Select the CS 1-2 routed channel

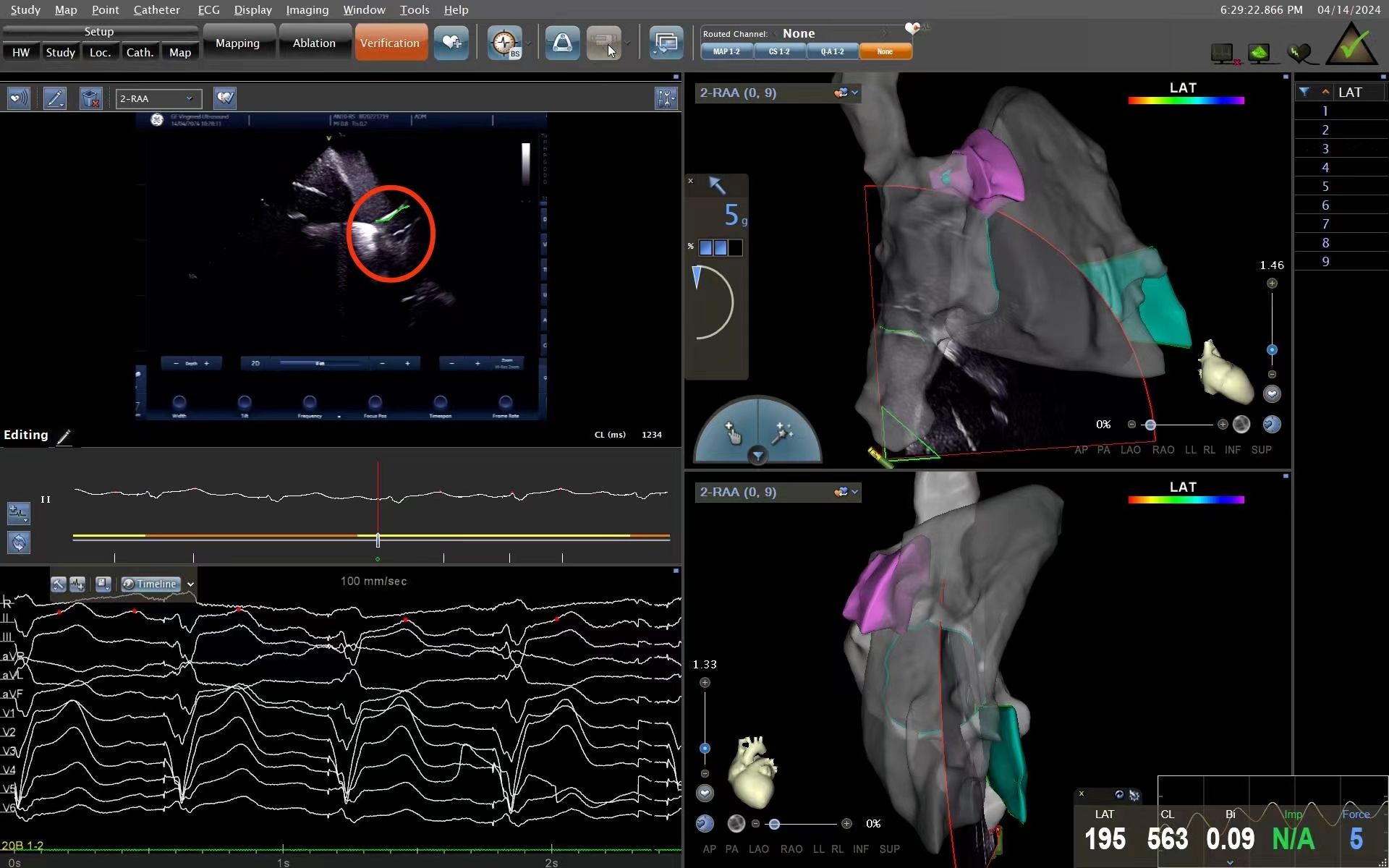tap(779, 52)
